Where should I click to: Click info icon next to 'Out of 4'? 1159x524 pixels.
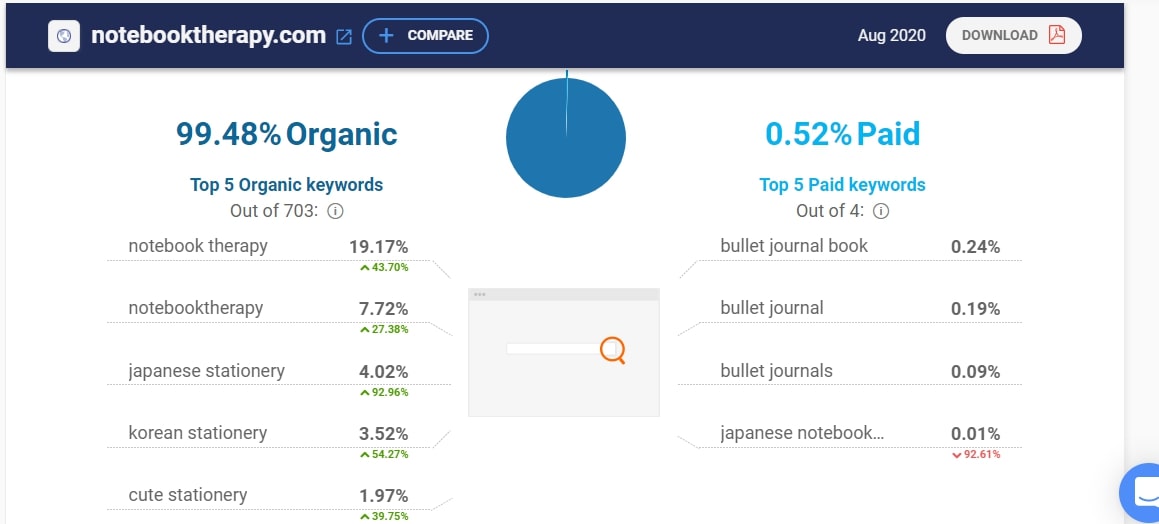pyautogui.click(x=881, y=211)
